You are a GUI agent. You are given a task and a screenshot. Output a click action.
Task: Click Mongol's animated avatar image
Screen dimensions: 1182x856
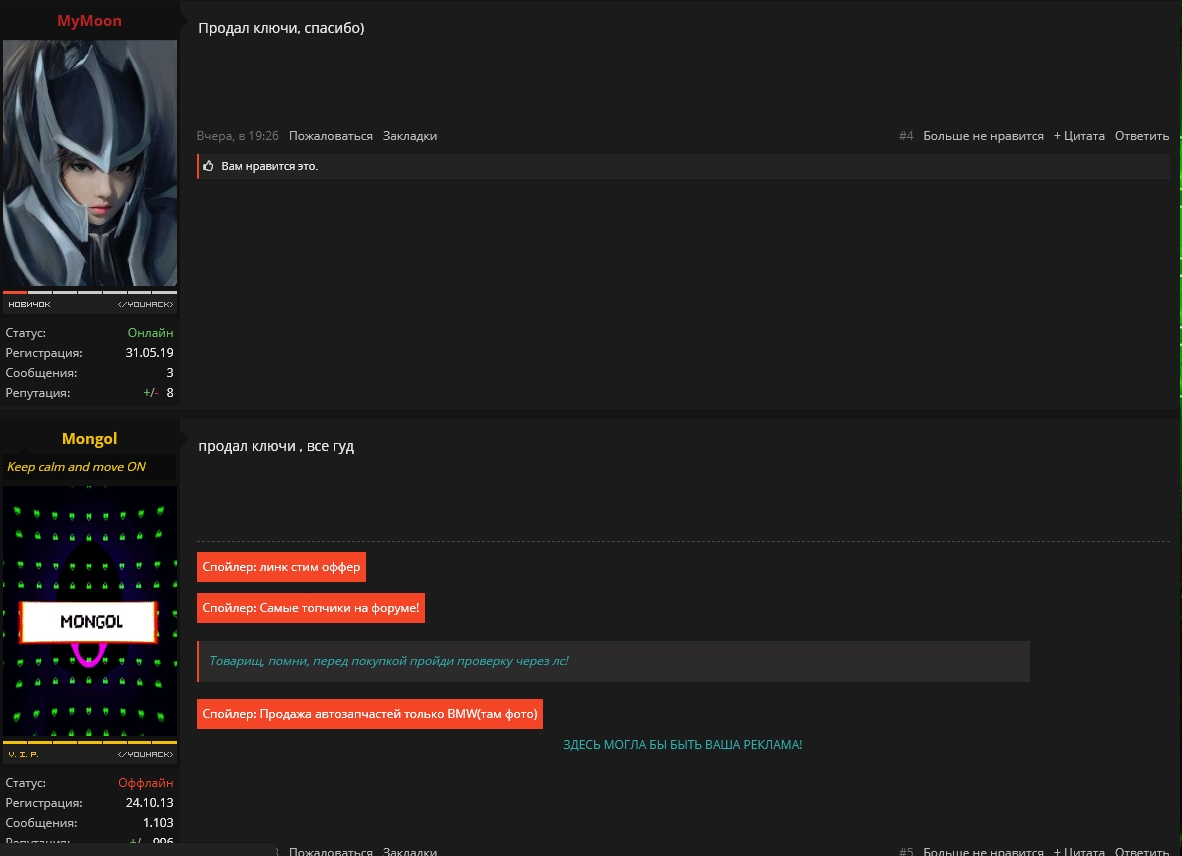[x=90, y=611]
